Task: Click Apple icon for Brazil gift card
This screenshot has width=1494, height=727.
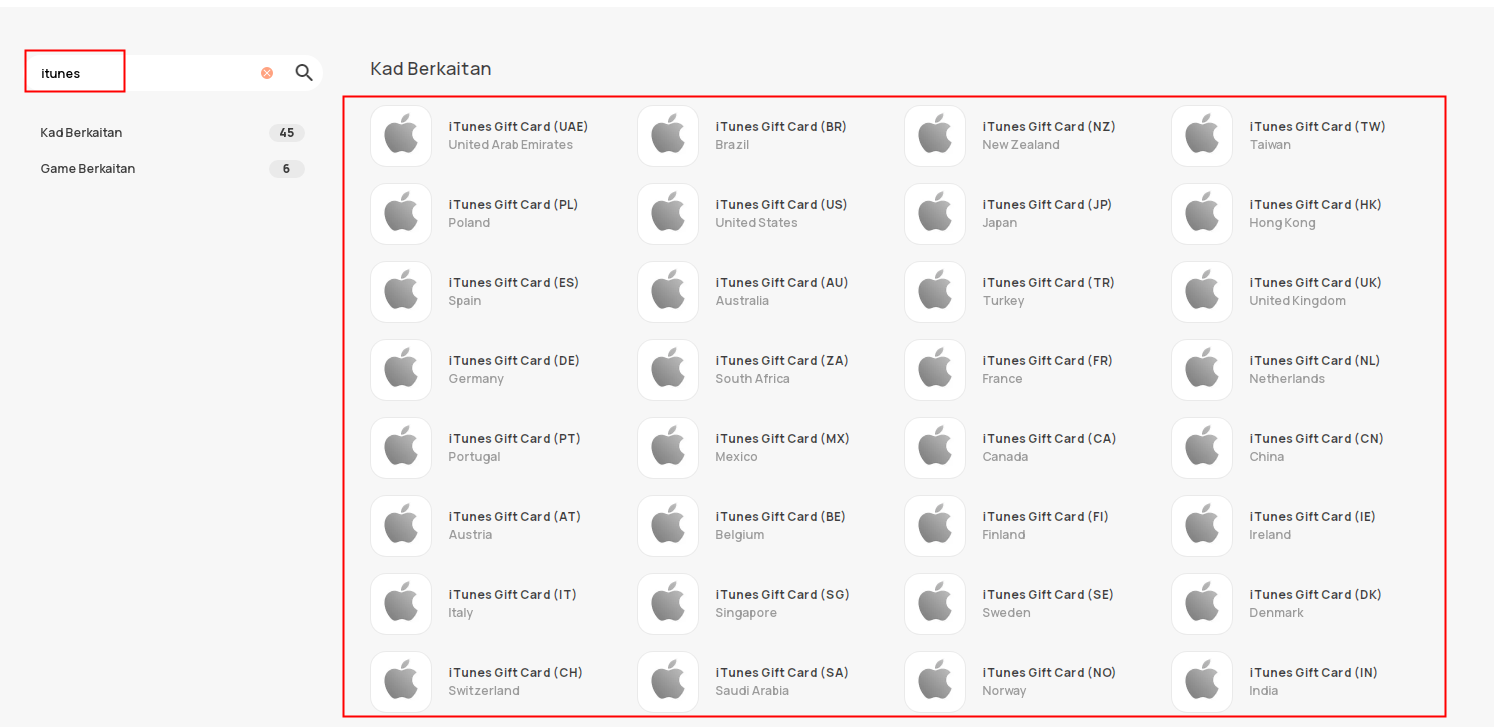Action: [668, 136]
